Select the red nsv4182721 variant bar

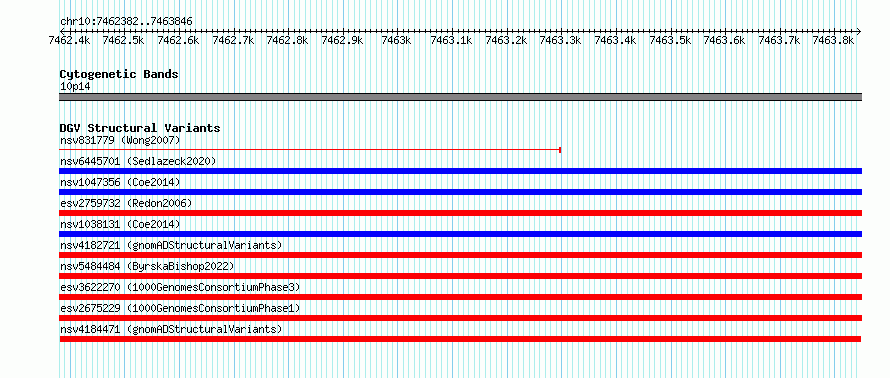click(x=460, y=255)
